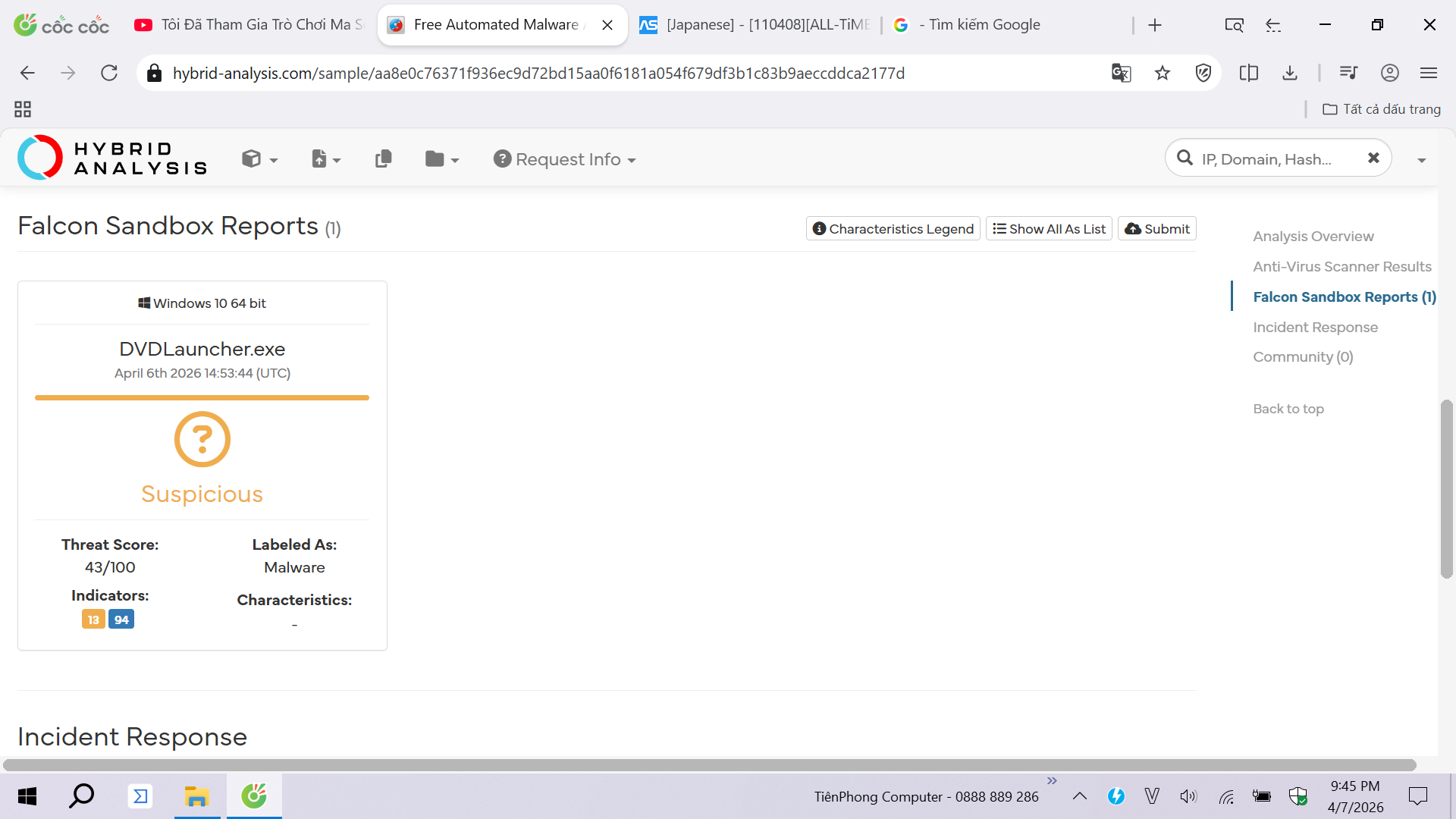Click Show All As List button

[x=1049, y=229]
